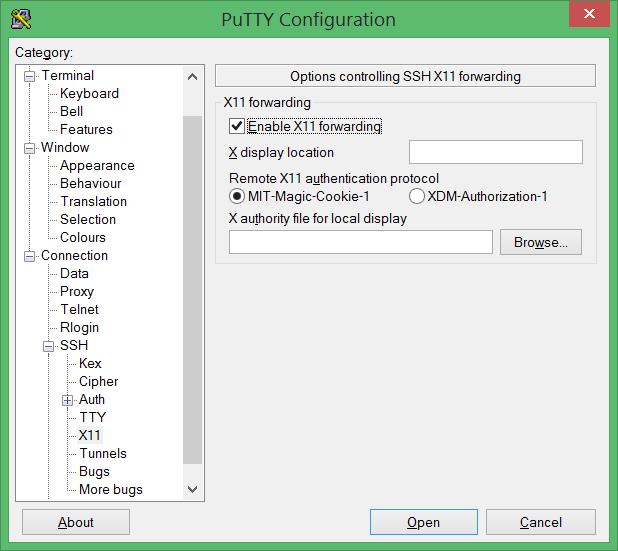This screenshot has width=618, height=551.
Task: Open Features settings category
Action: 86,129
